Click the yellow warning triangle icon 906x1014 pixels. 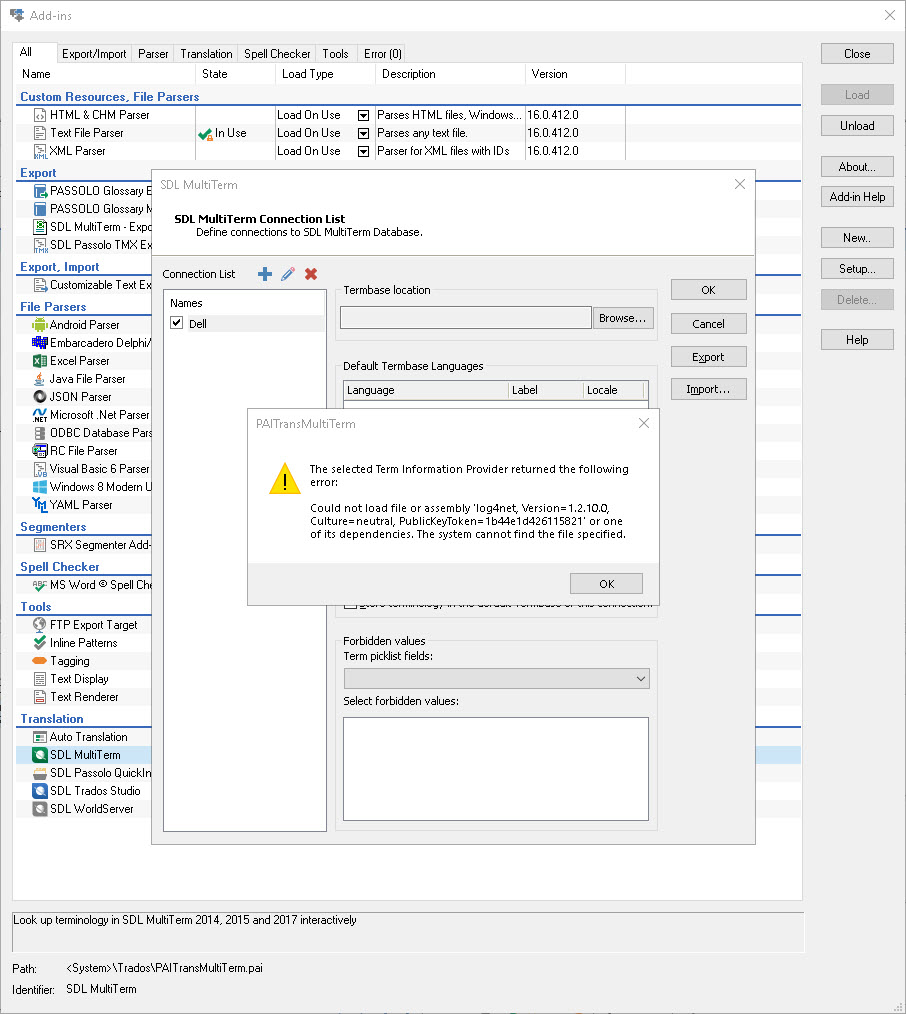point(284,479)
